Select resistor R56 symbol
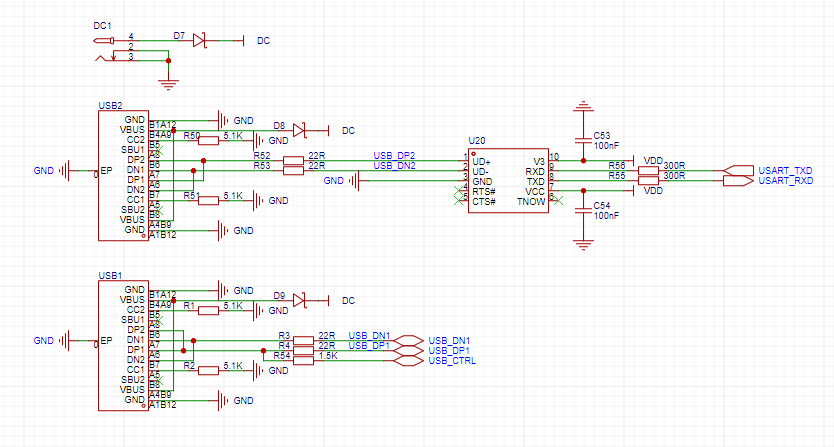The image size is (834, 447). [648, 170]
